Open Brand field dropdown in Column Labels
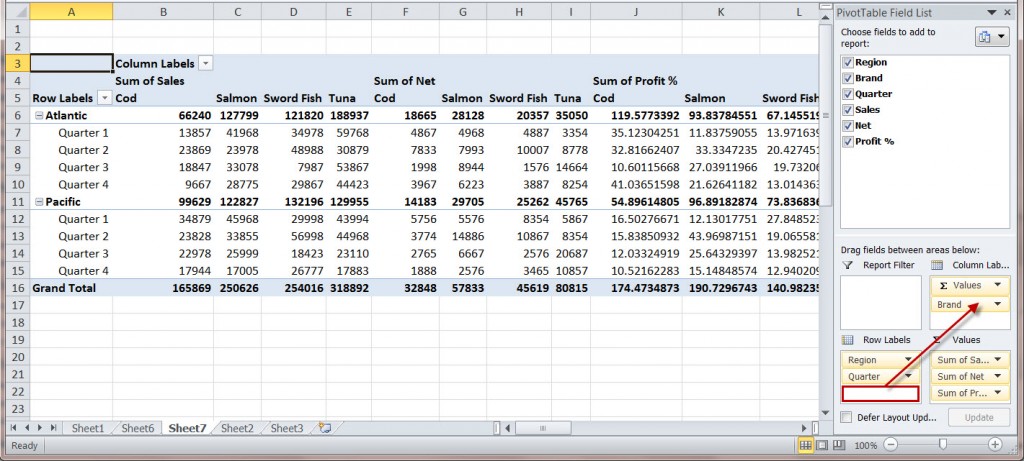Viewport: 1024px width, 461px height. pos(997,304)
